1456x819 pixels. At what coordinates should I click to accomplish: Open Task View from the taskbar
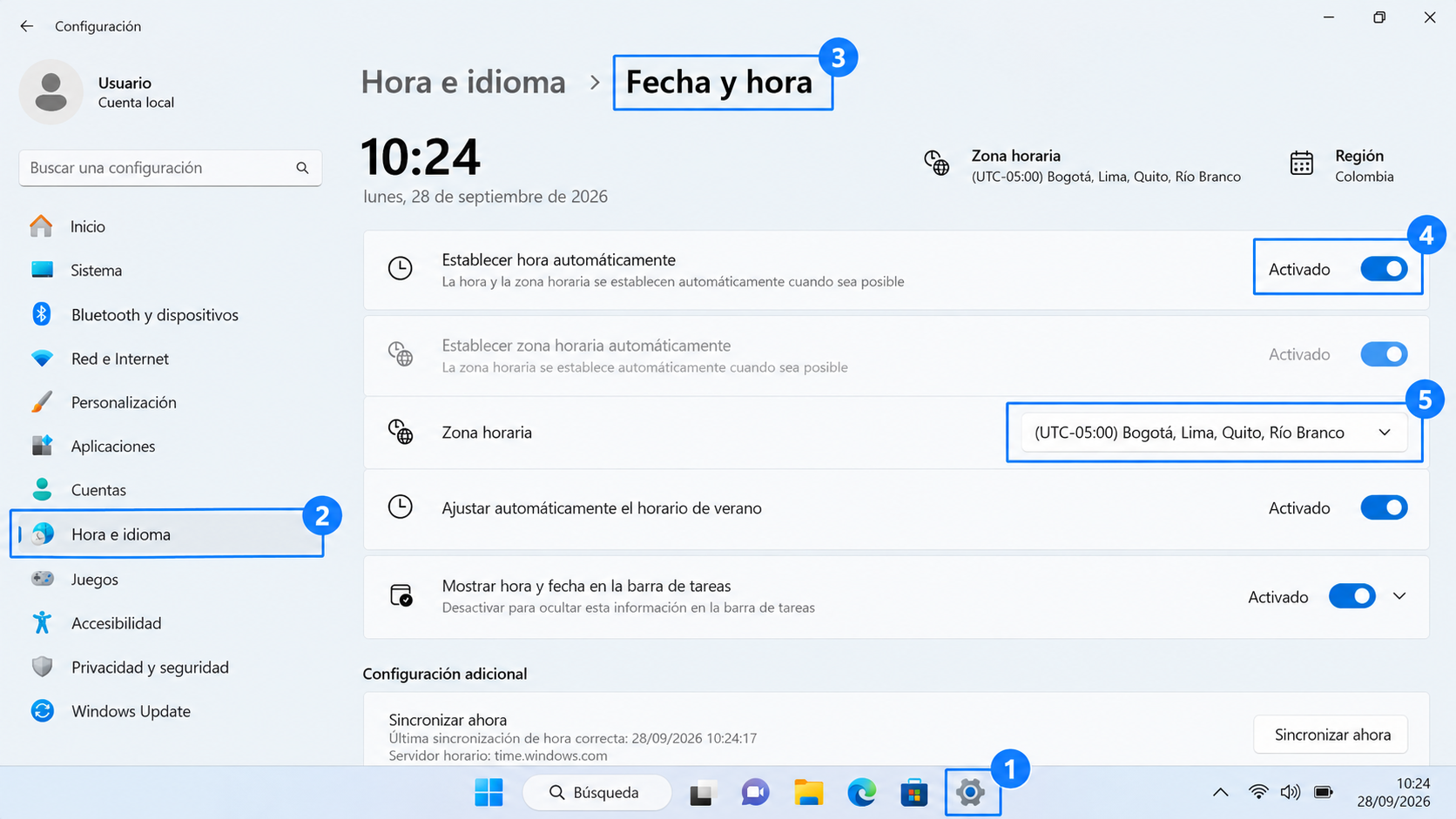click(701, 793)
